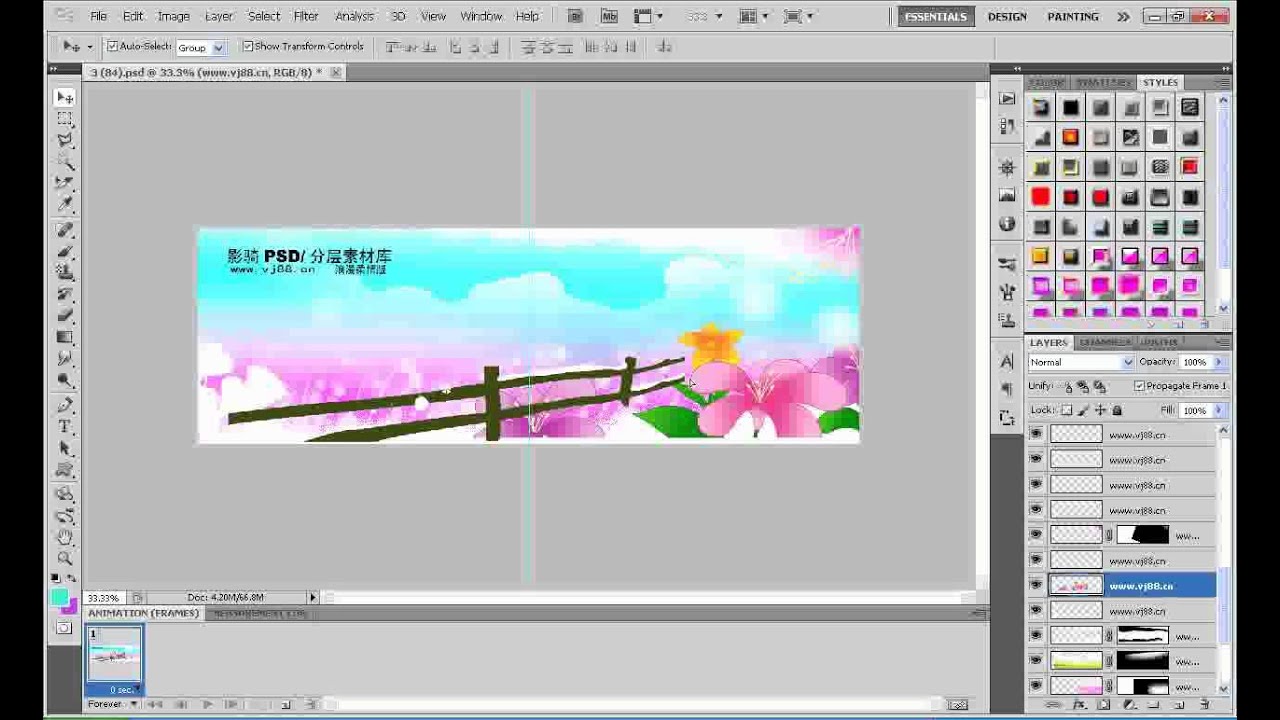Uncheck Propagate Frame 1
Screen dimensions: 1280x720
1139,386
